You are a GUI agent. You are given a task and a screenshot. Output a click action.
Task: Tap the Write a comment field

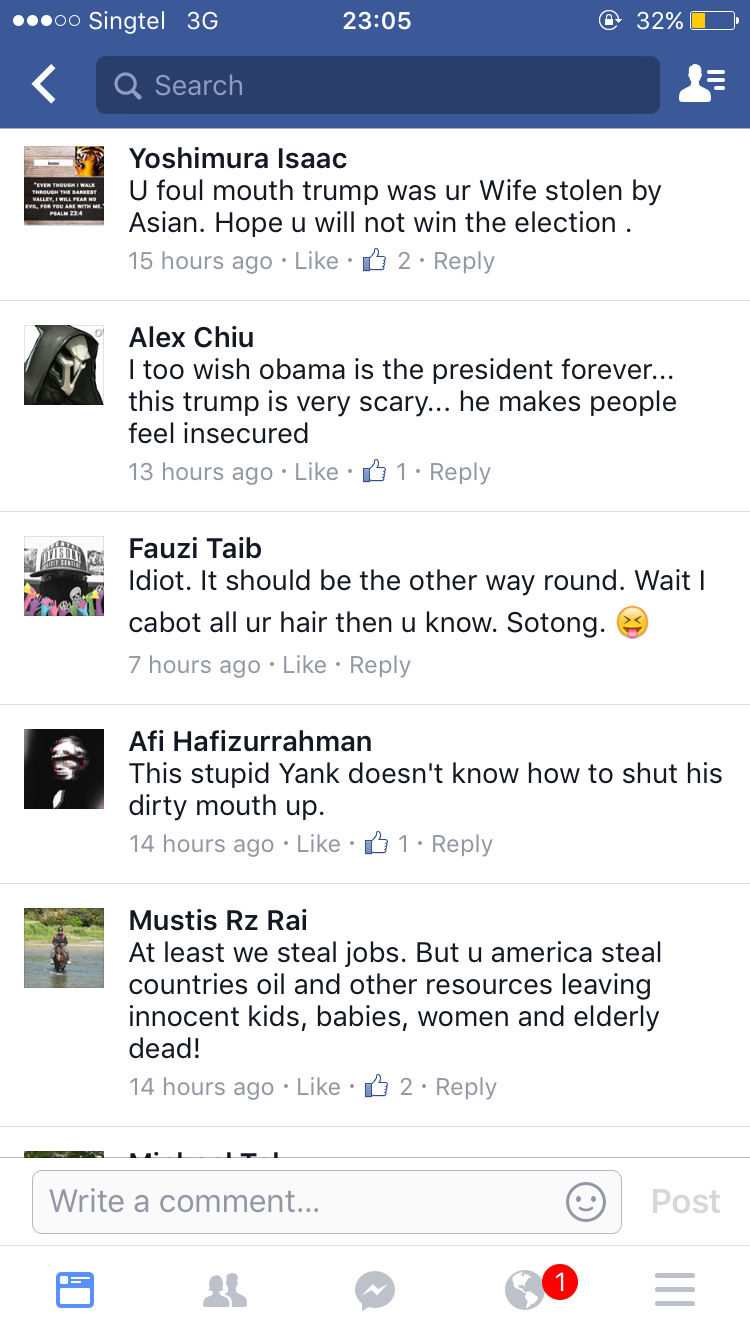click(x=300, y=1201)
